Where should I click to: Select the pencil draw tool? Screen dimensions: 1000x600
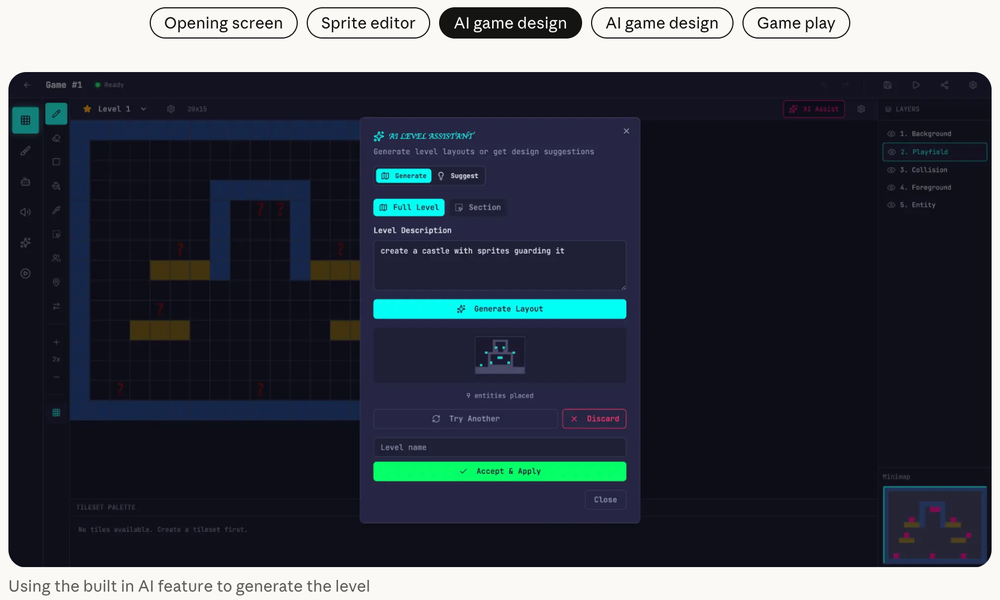pyautogui.click(x=57, y=114)
